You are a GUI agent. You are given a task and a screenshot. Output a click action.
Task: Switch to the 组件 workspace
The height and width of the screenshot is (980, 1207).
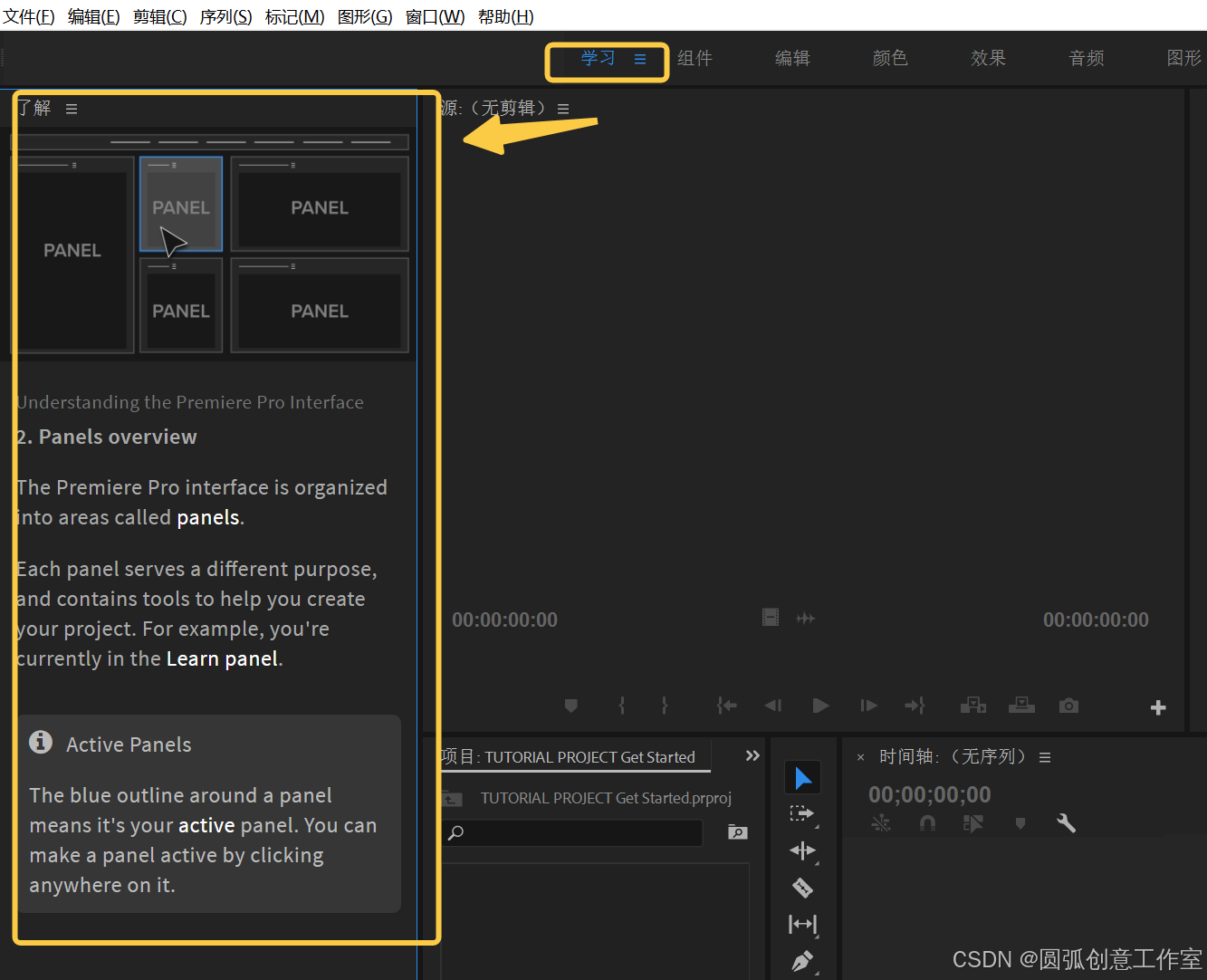click(695, 58)
